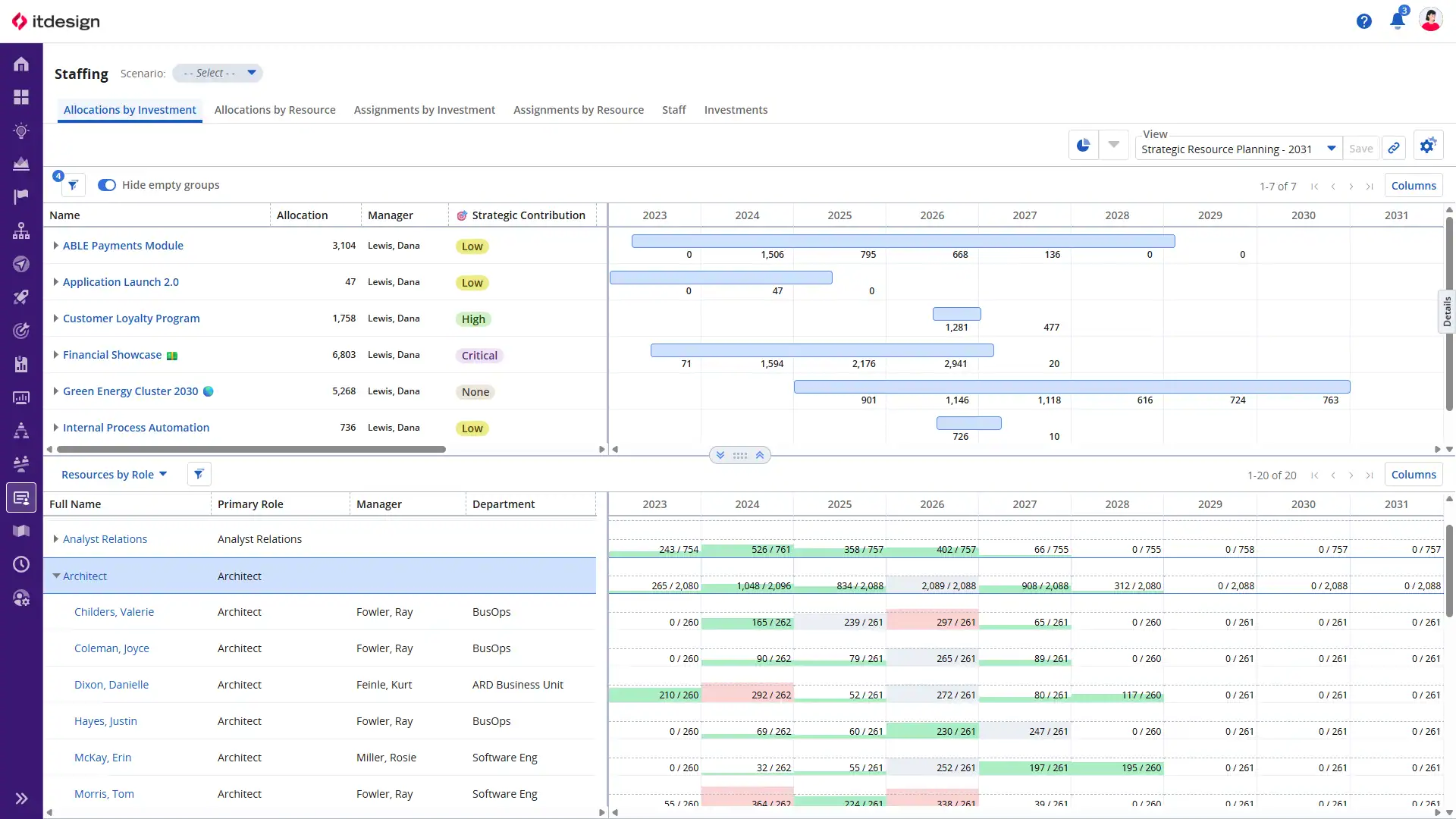Open Green Energy Cluster 2030 link
Screen dimensions: 1456x819
tap(130, 391)
